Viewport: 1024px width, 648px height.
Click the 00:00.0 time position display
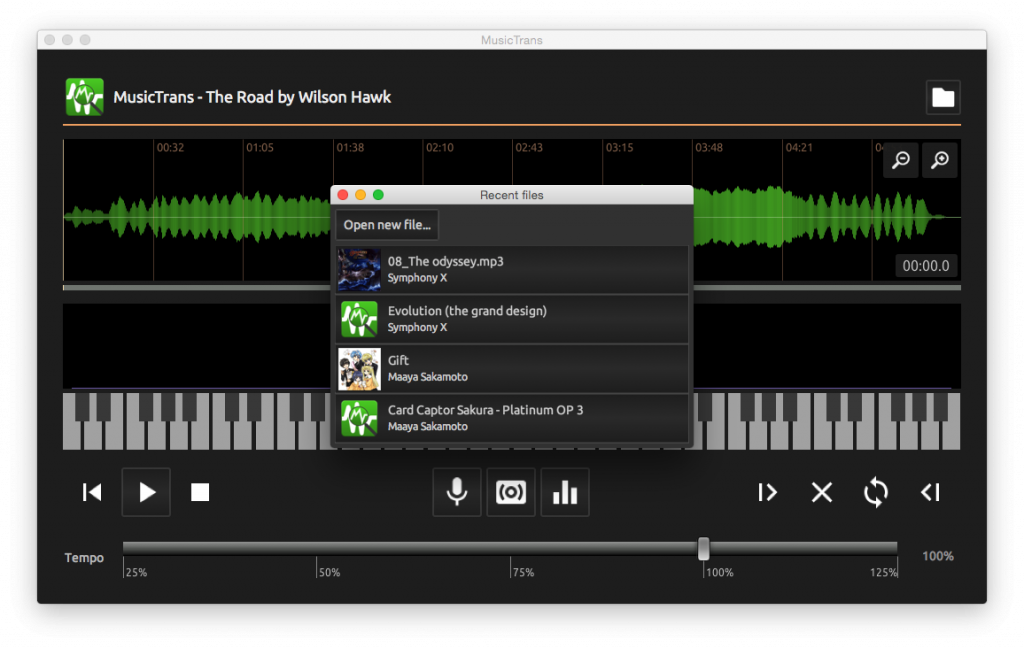click(925, 266)
